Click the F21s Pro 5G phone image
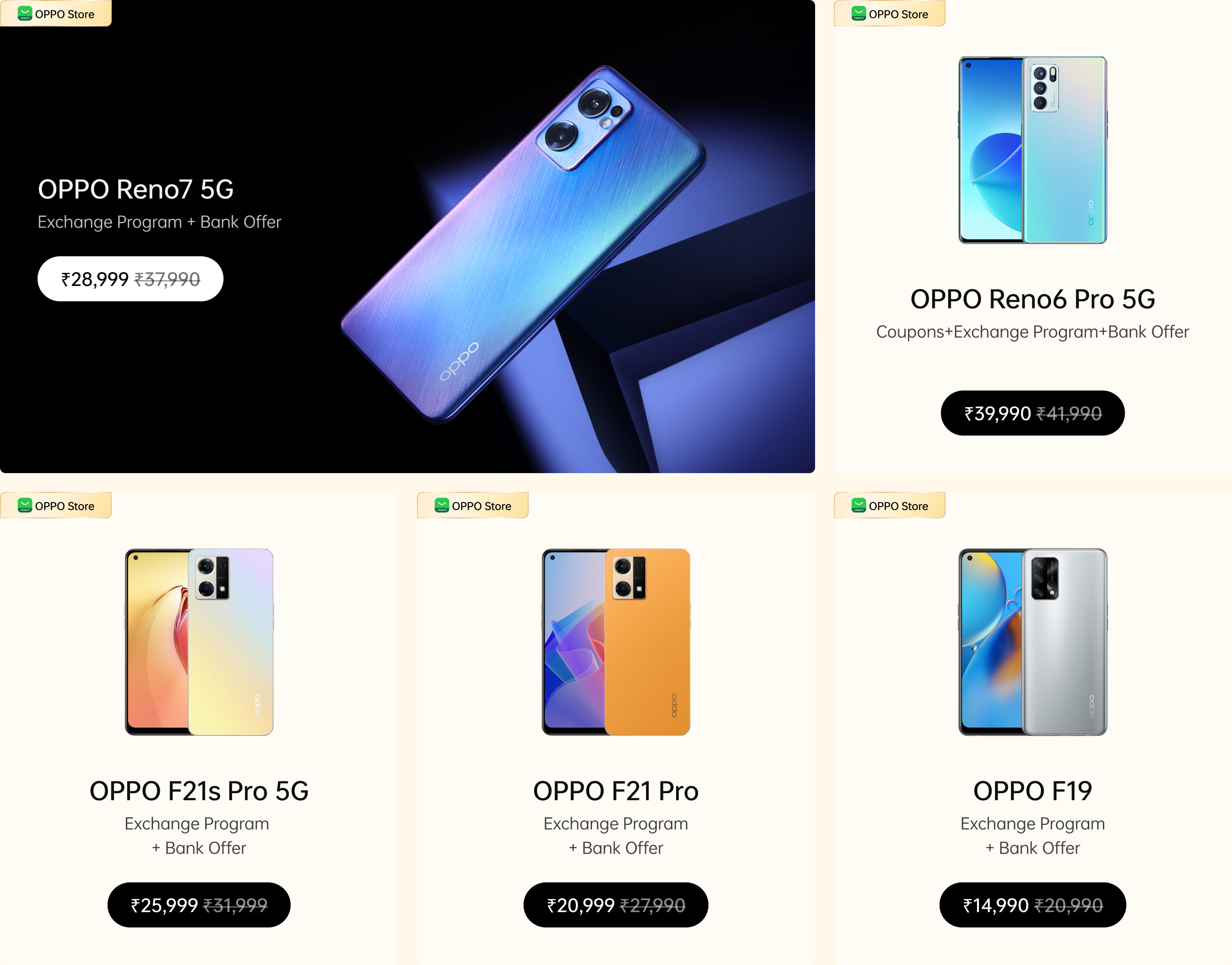 tap(199, 642)
